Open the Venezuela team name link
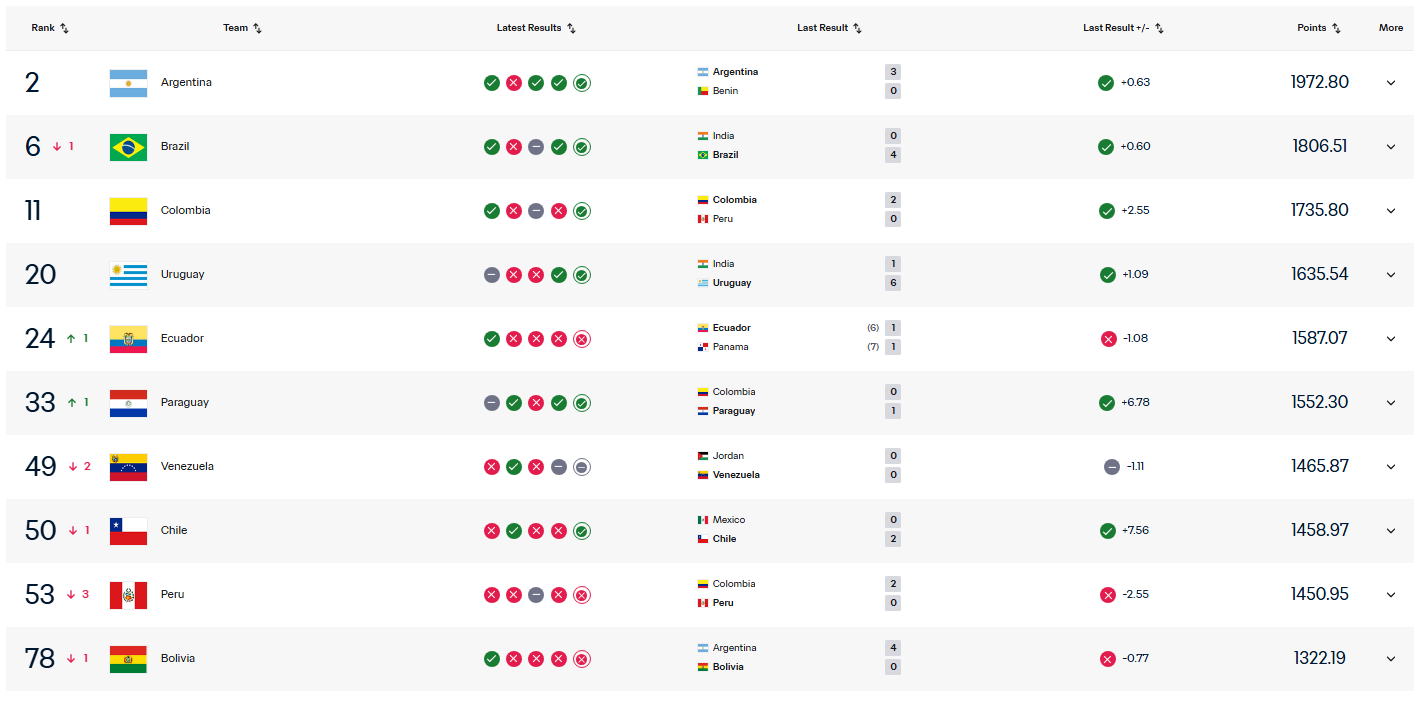 187,467
